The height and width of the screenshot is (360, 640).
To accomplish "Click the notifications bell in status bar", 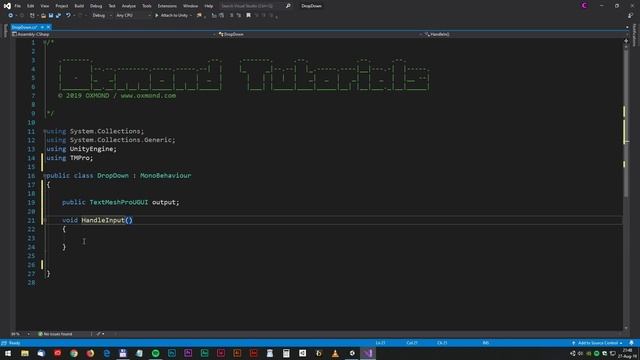I will (631, 343).
